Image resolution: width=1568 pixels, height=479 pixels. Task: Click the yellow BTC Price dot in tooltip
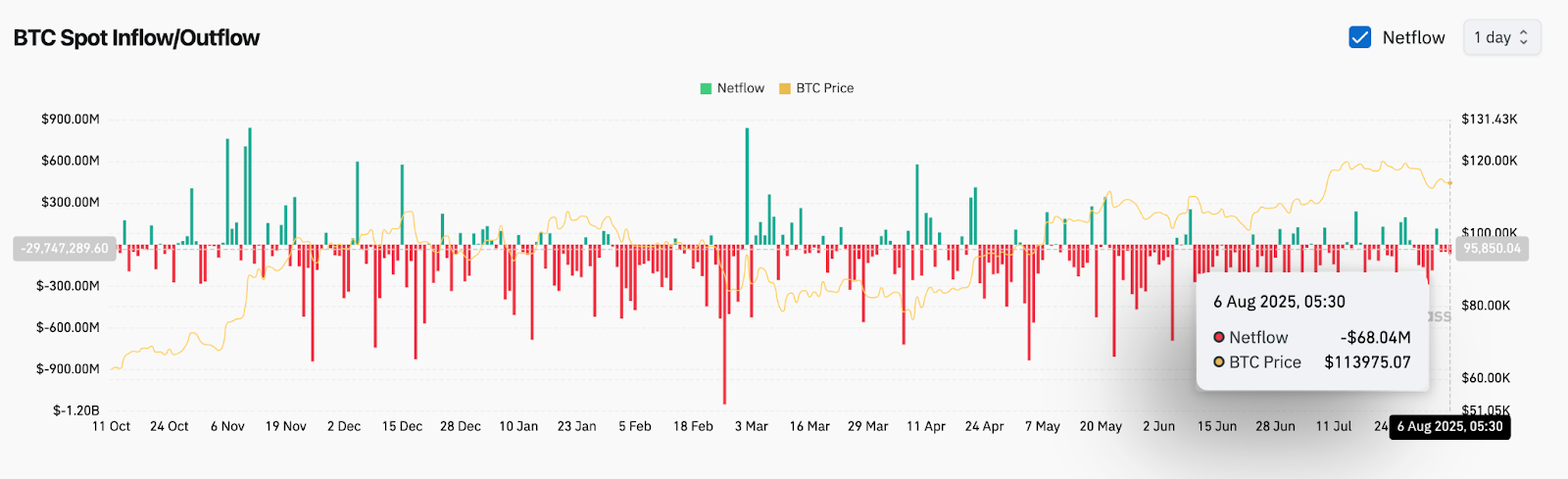1219,361
